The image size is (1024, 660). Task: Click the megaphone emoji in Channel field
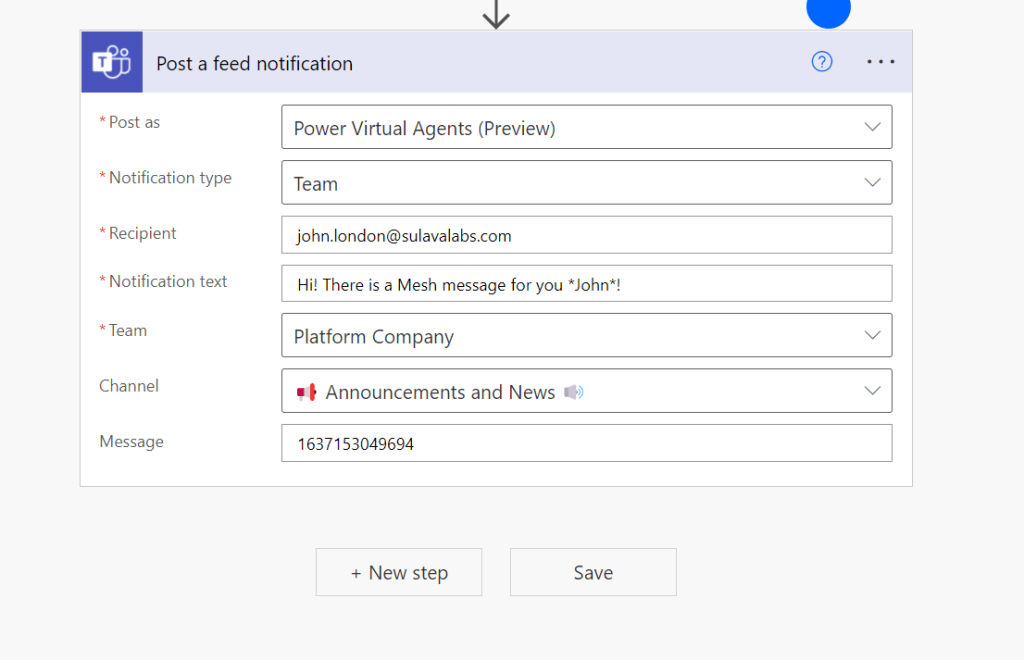click(307, 393)
